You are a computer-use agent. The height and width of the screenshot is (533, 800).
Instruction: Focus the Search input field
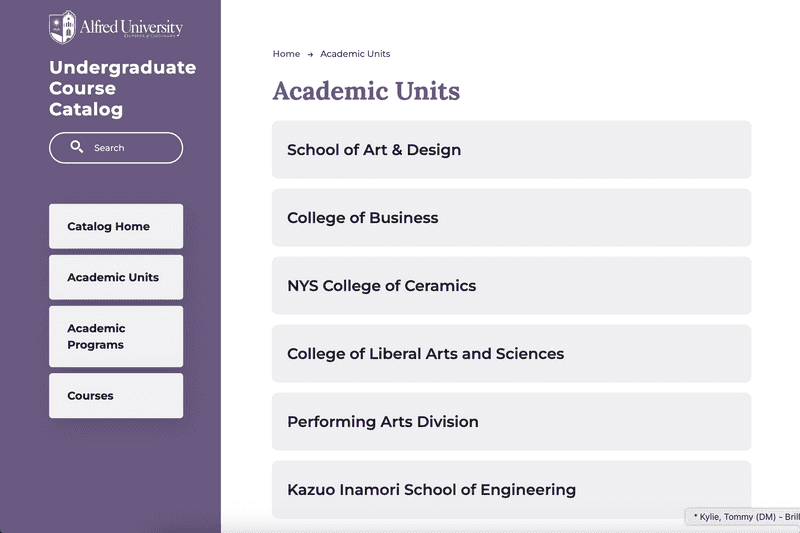coord(116,148)
